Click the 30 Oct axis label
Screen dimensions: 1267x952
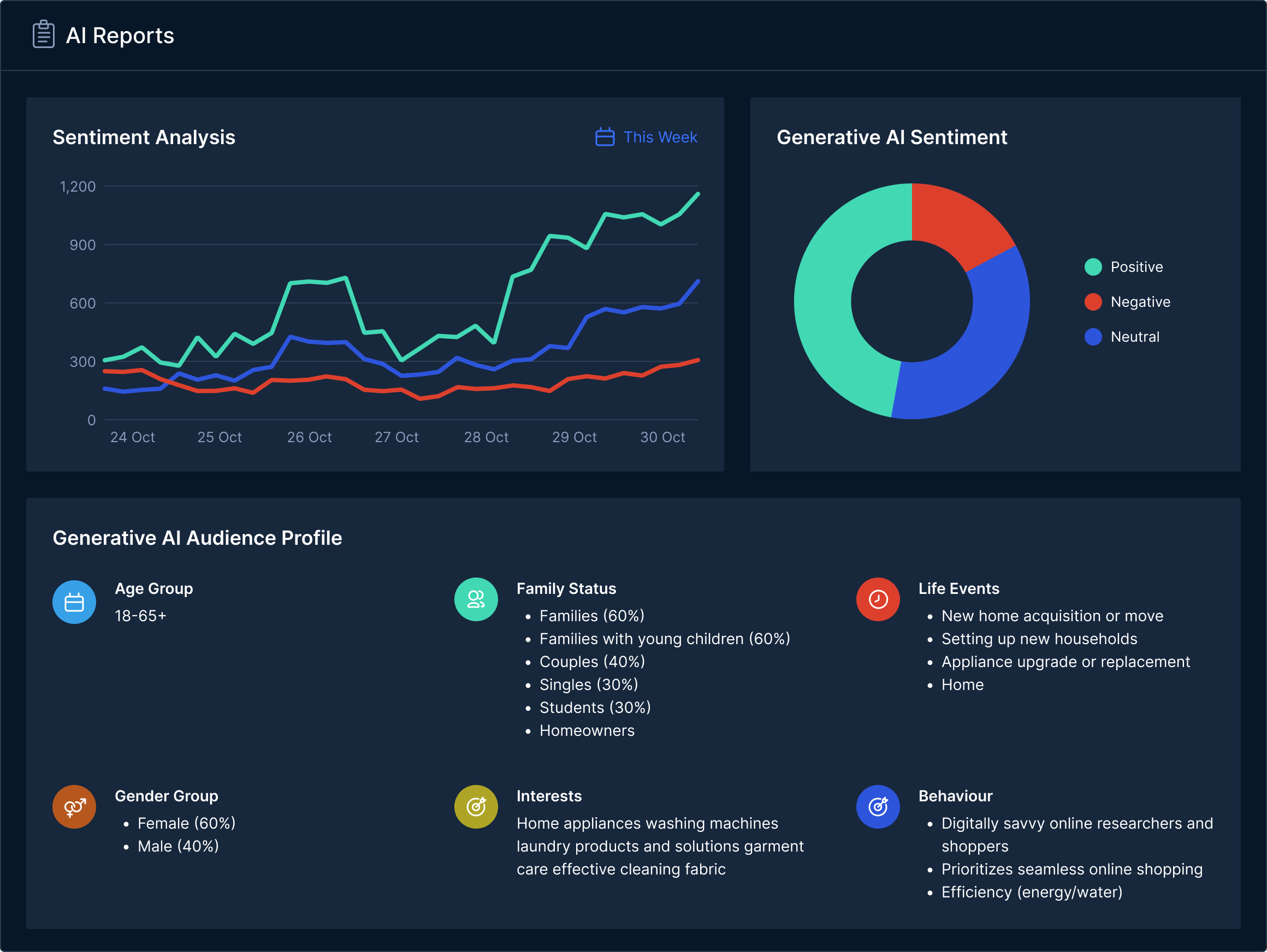click(662, 437)
